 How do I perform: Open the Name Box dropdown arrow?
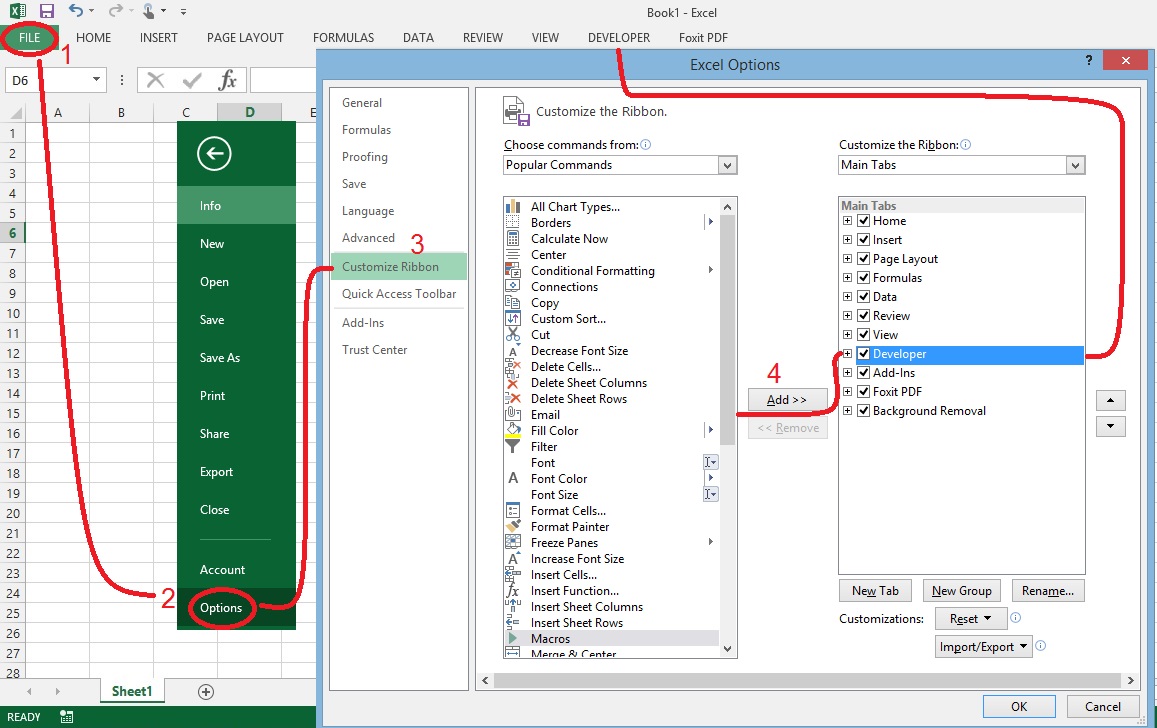click(x=96, y=80)
